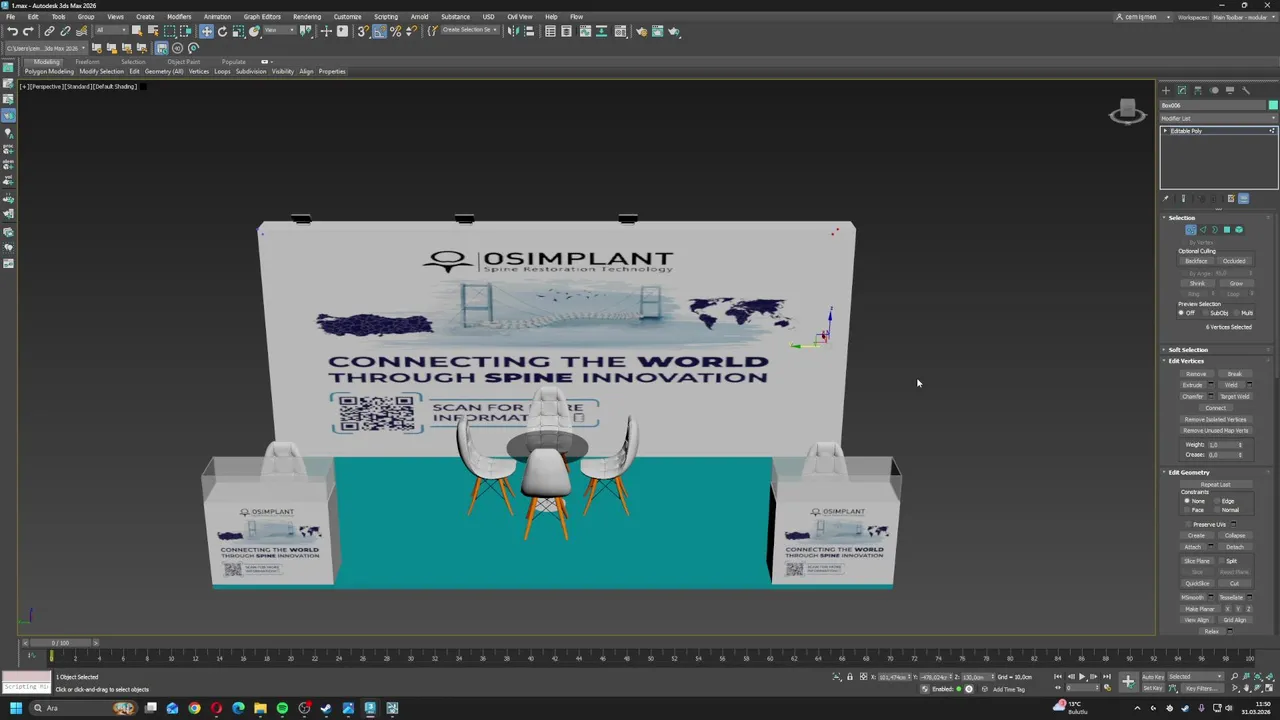Toggle the selection lock icon
1280x720 pixels.
tap(850, 677)
